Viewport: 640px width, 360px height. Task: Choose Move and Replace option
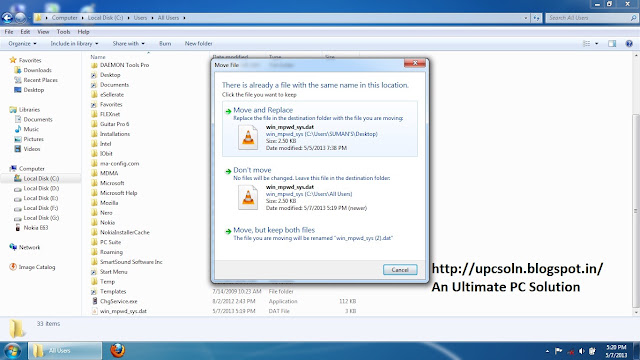pyautogui.click(x=320, y=129)
